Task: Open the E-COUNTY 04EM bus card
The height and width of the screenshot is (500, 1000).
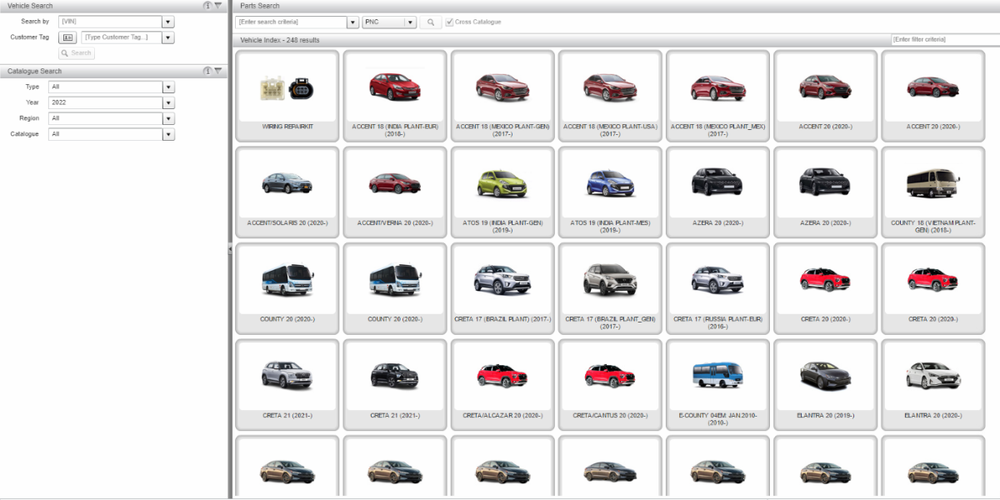Action: click(717, 385)
